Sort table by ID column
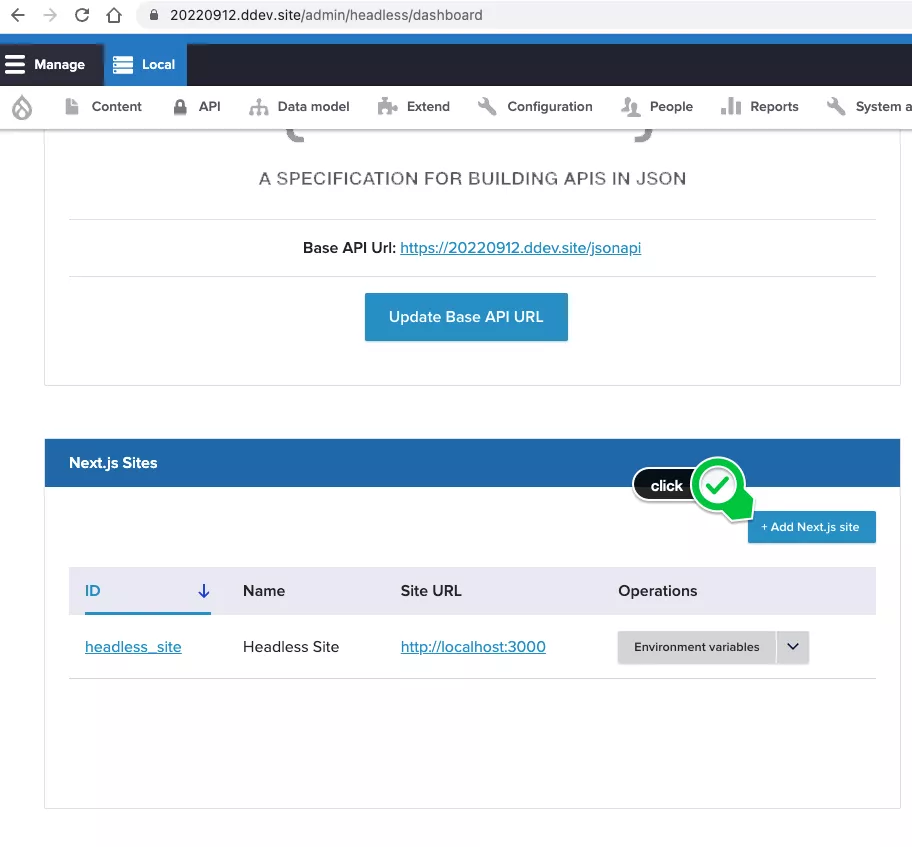 pyautogui.click(x=93, y=591)
